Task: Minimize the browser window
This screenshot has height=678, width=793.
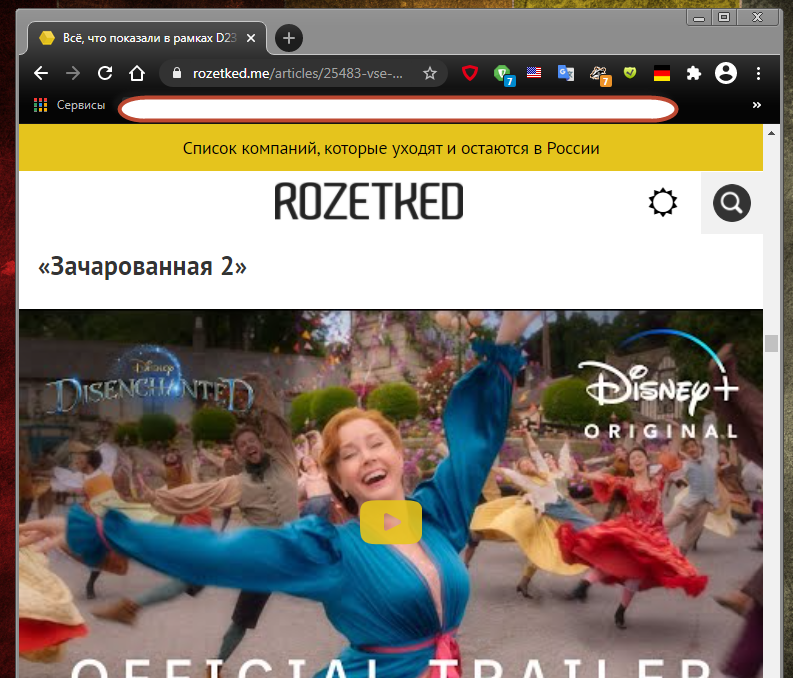Action: [x=699, y=18]
